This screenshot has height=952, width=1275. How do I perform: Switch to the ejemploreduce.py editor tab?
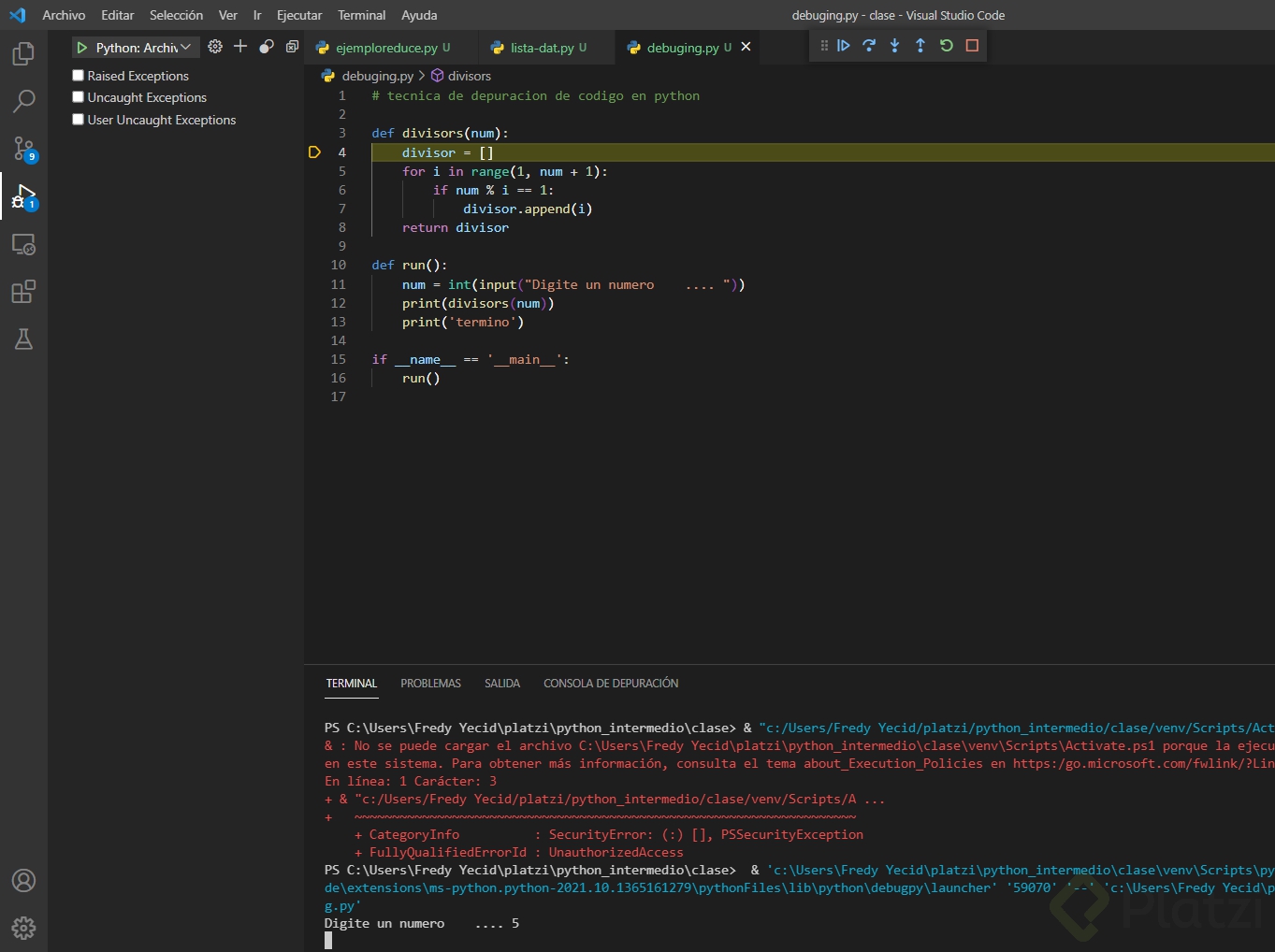tap(386, 48)
